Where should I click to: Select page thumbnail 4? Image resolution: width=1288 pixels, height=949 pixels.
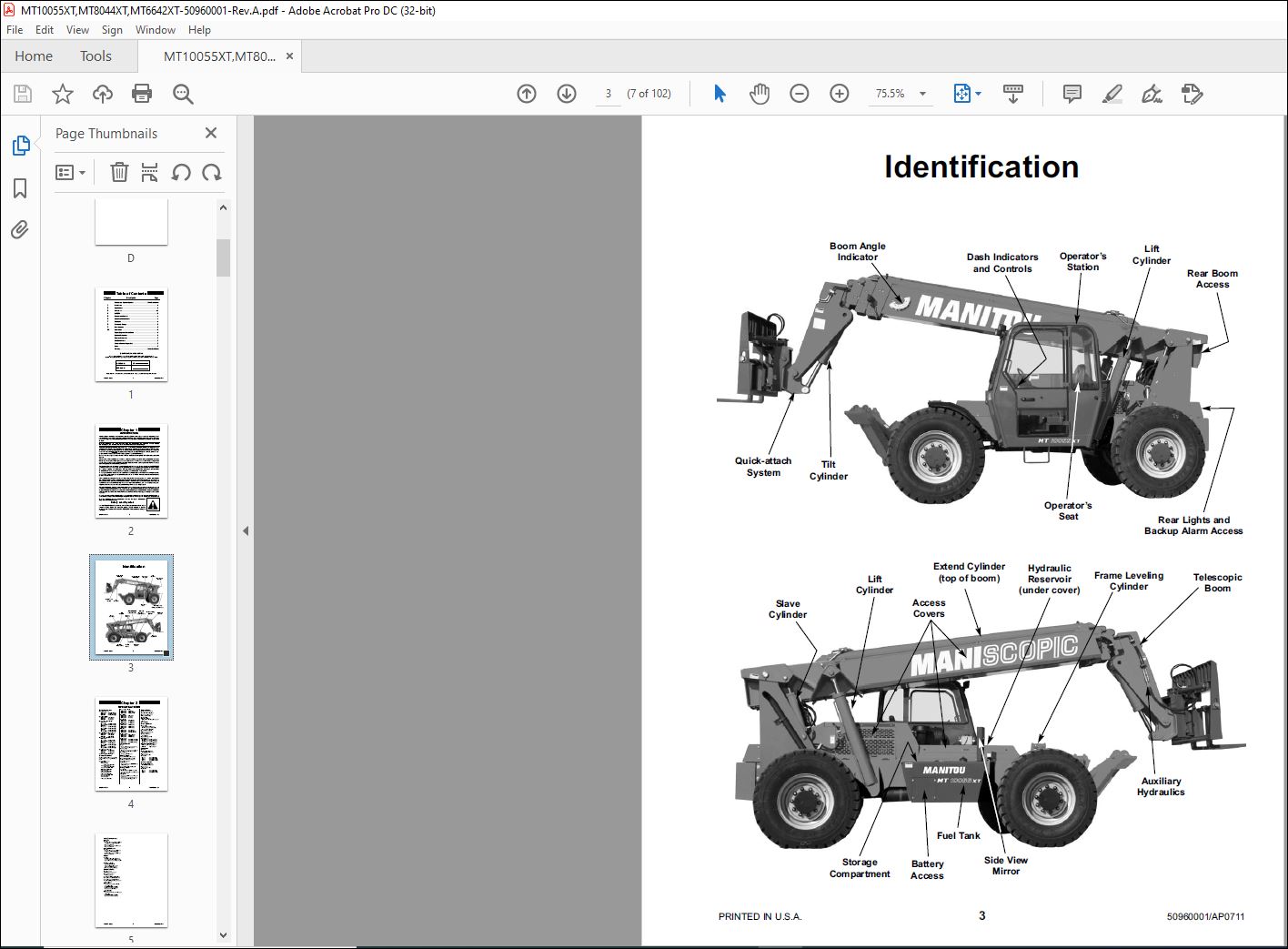point(131,744)
